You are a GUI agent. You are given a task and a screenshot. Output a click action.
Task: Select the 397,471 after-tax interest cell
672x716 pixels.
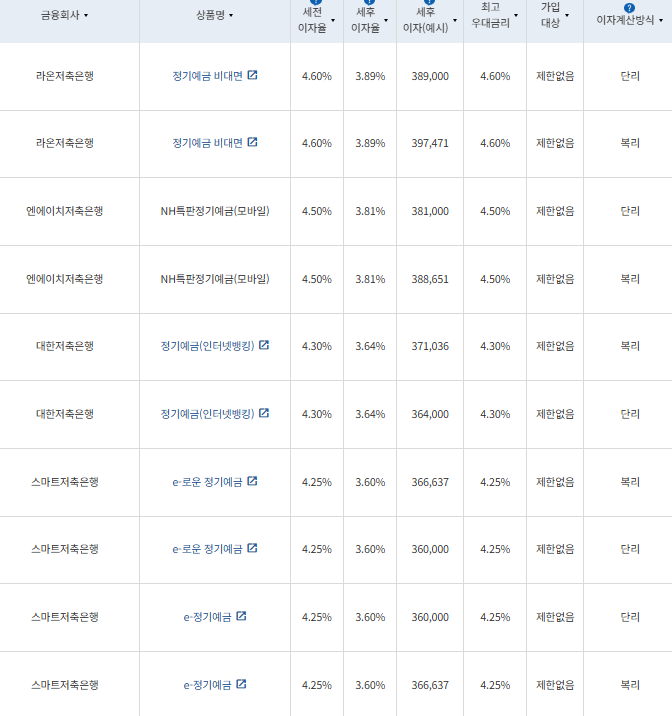tap(430, 143)
